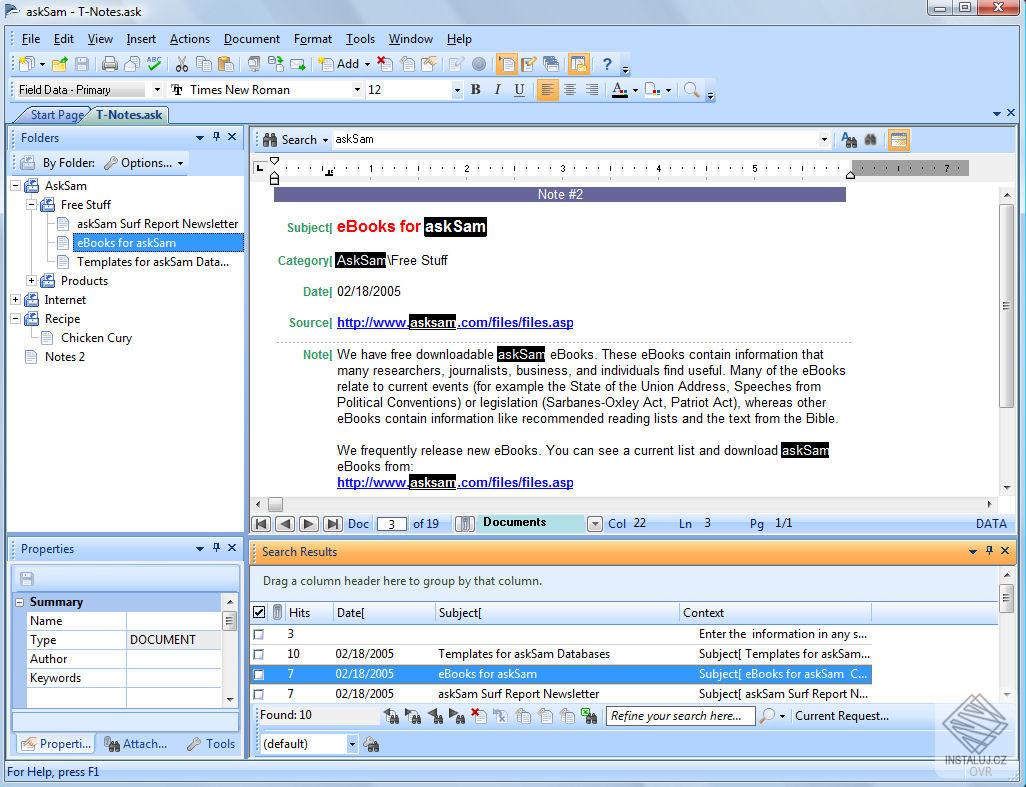
Task: Click the Help question mark icon
Action: pyautogui.click(x=606, y=64)
